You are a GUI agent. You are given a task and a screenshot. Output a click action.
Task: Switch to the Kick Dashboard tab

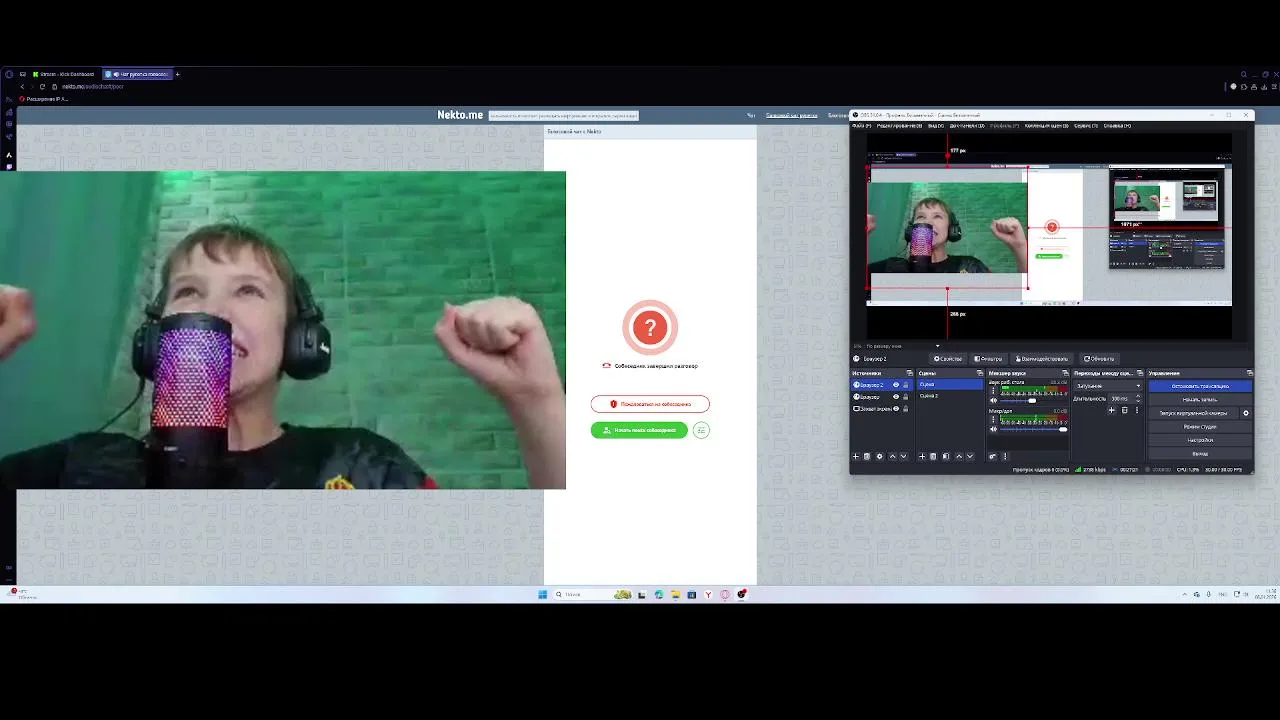[x=63, y=74]
